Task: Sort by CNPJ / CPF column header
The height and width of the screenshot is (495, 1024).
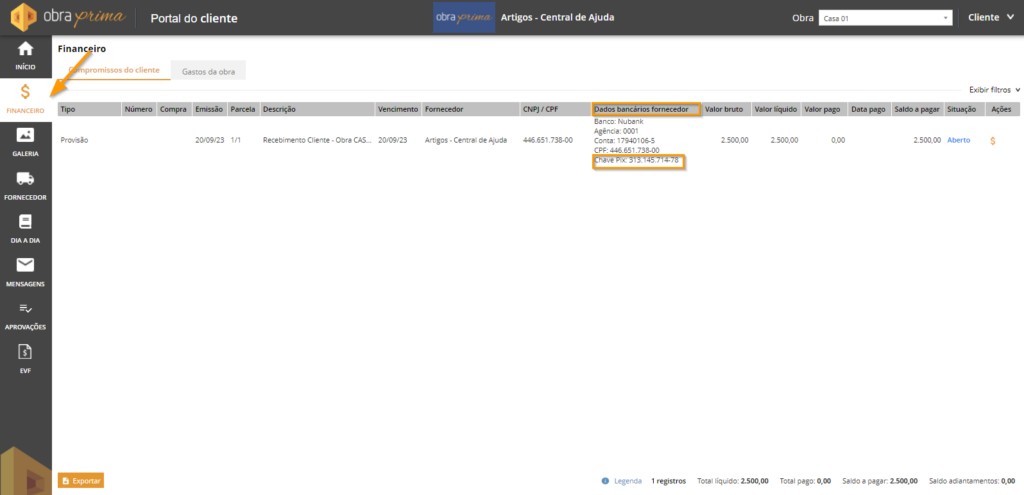Action: tap(556, 110)
